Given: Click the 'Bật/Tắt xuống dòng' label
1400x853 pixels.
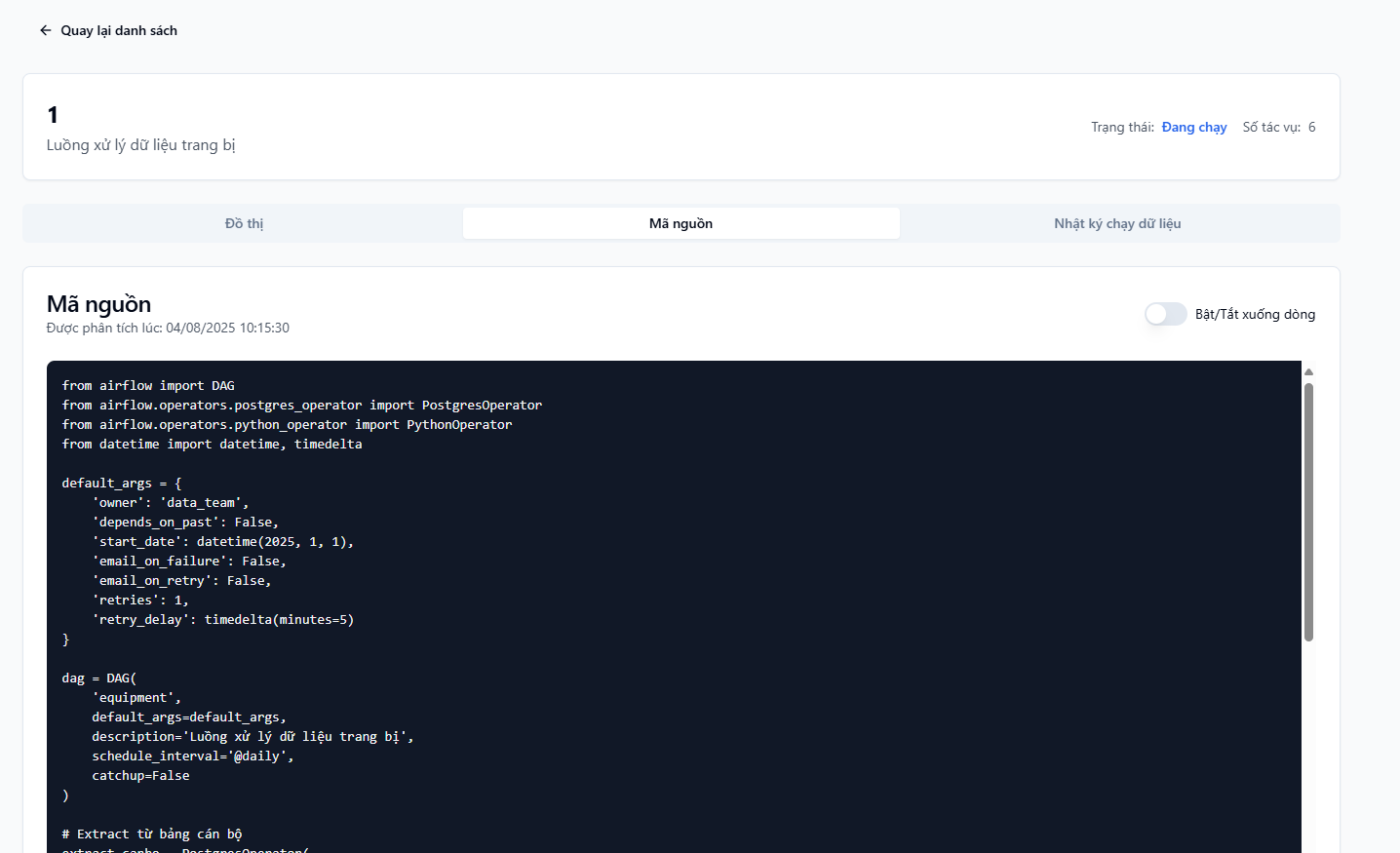Looking at the screenshot, I should (x=1255, y=314).
